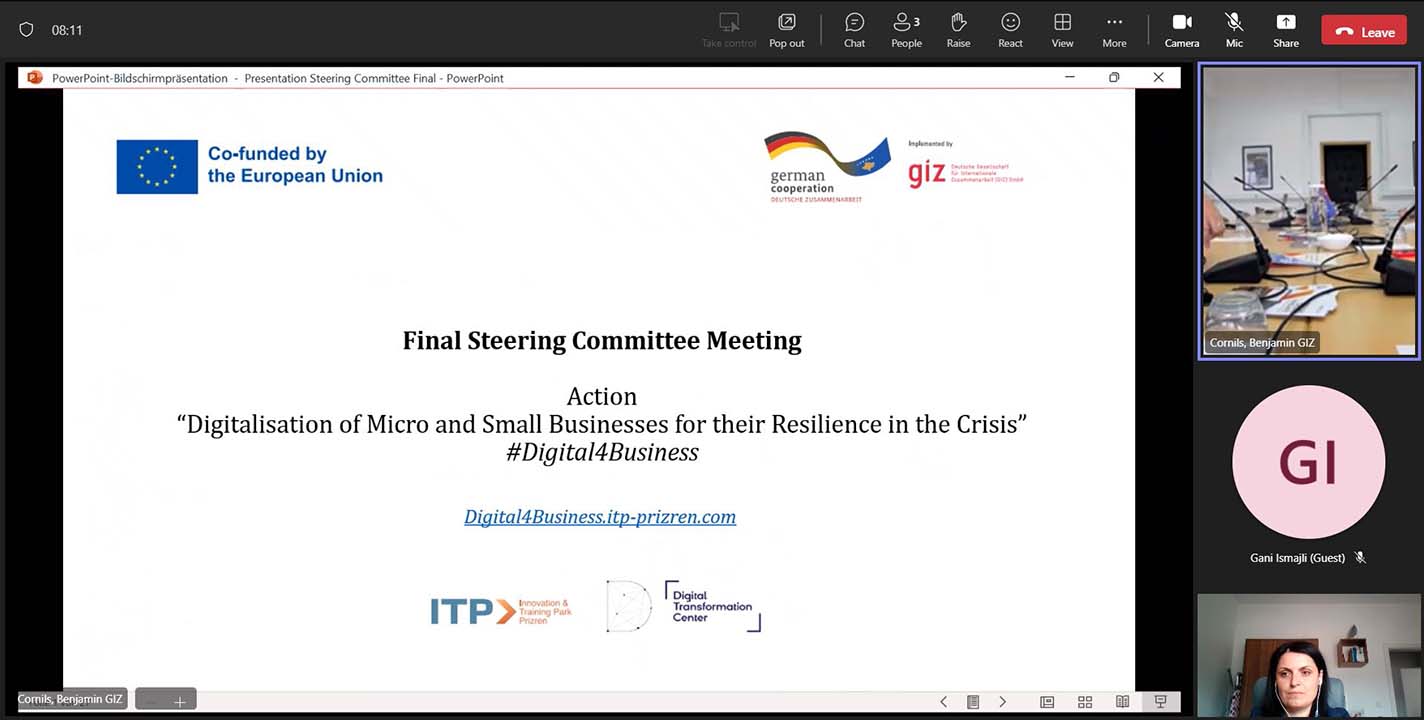Click the #Digital4Business hashtag text
Viewport: 1424px width, 720px height.
[x=602, y=452]
